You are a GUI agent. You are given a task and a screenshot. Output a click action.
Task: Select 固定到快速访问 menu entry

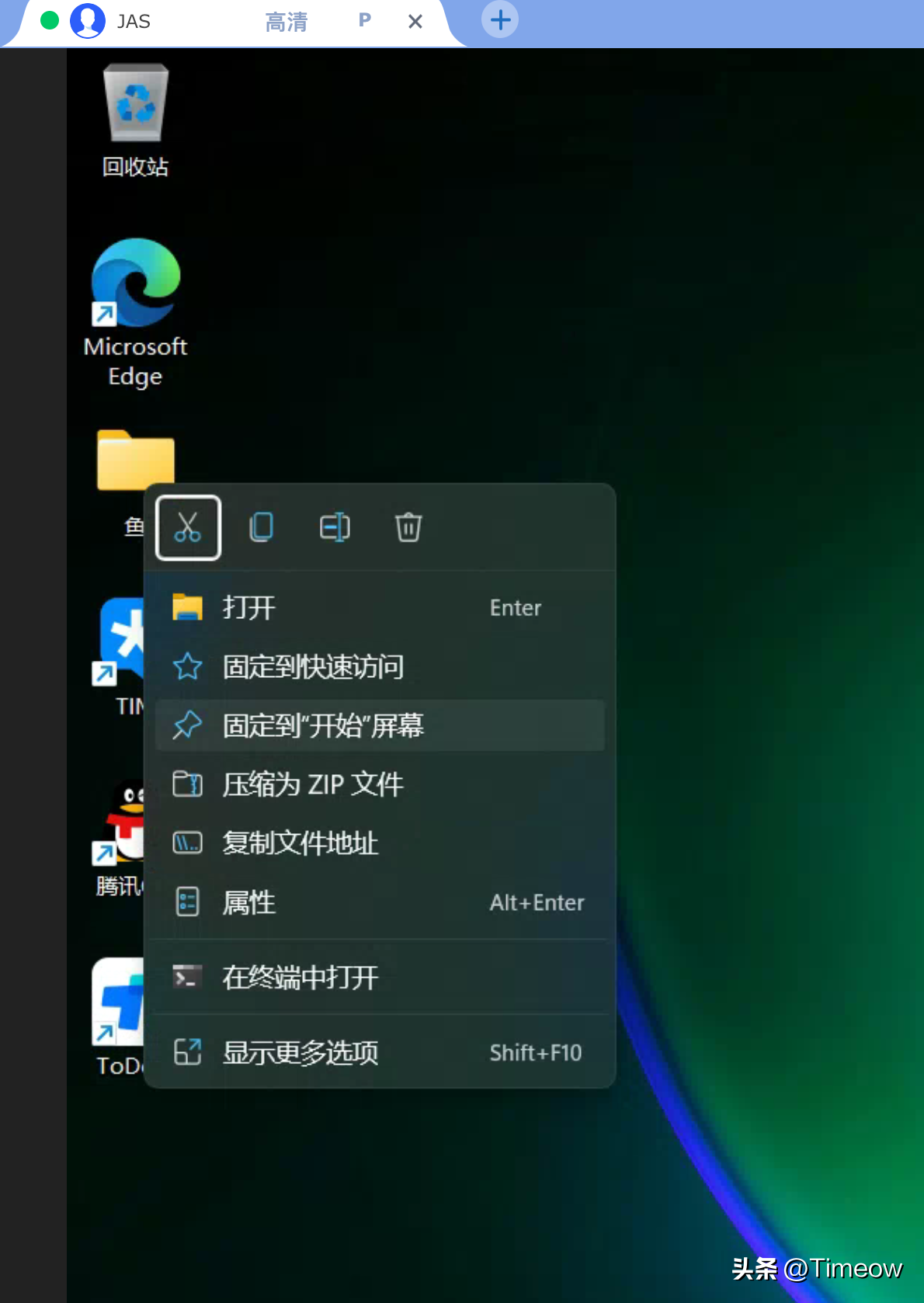(380, 666)
